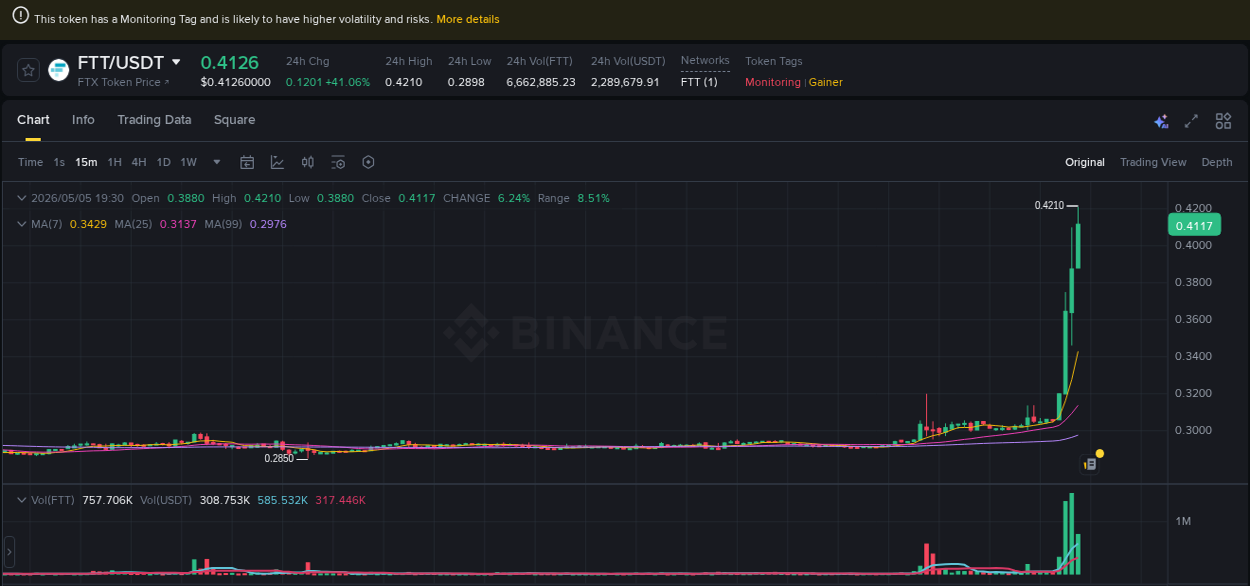Screen dimensions: 1250x586
Task: Click the large 0.4126 price
Action: point(229,62)
